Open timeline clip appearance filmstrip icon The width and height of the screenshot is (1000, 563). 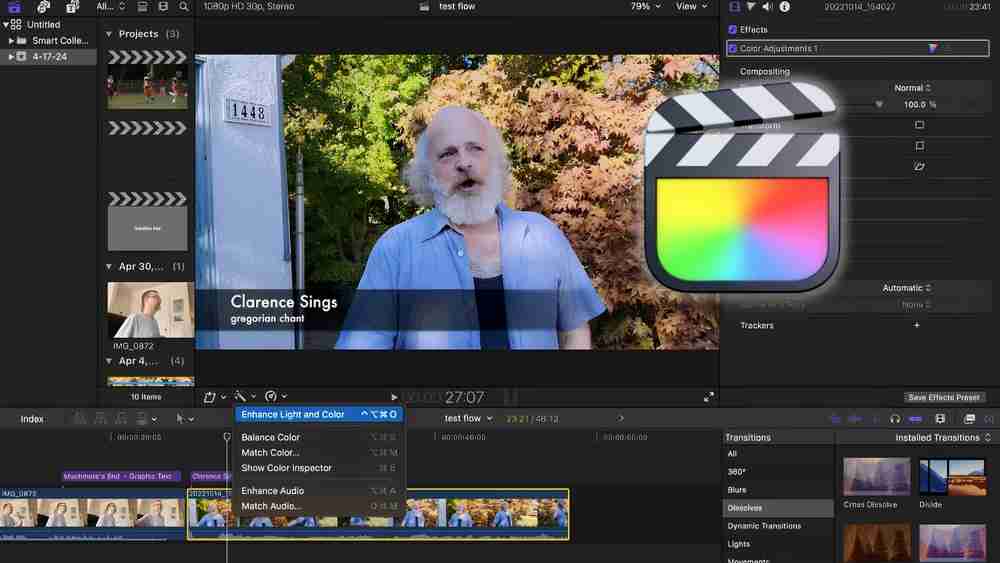tap(940, 419)
